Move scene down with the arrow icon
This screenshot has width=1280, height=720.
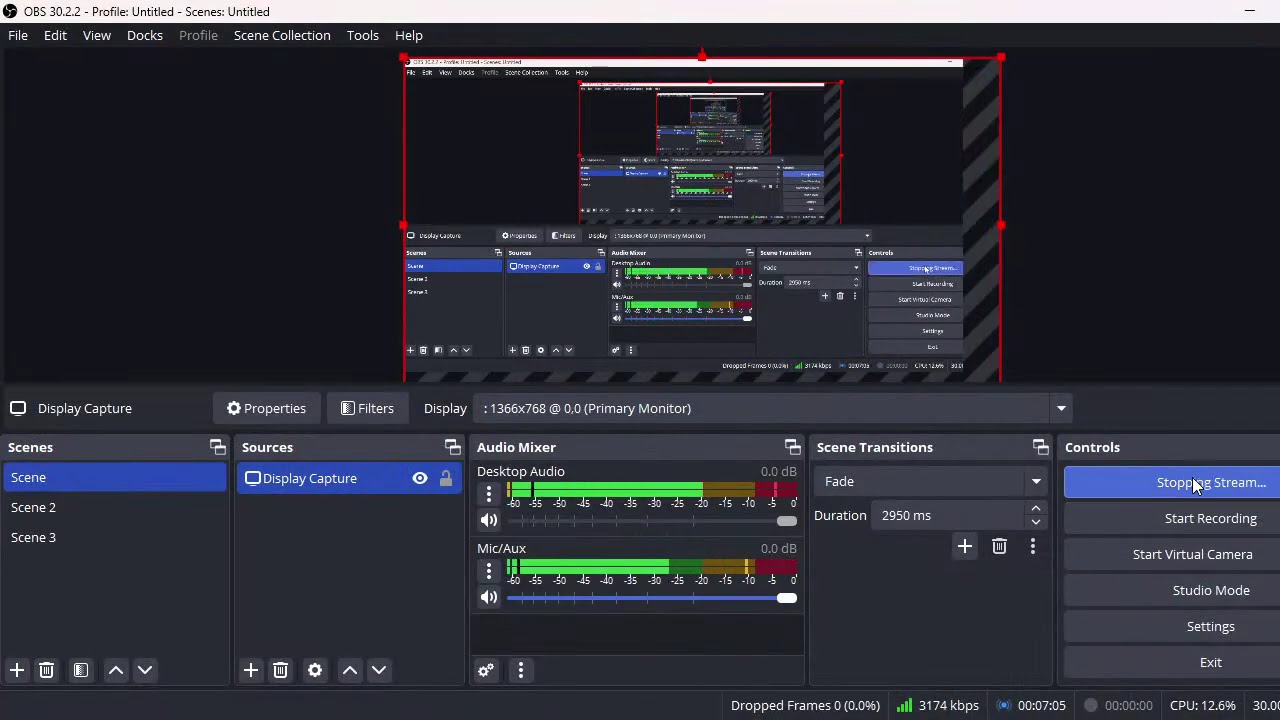(145, 670)
